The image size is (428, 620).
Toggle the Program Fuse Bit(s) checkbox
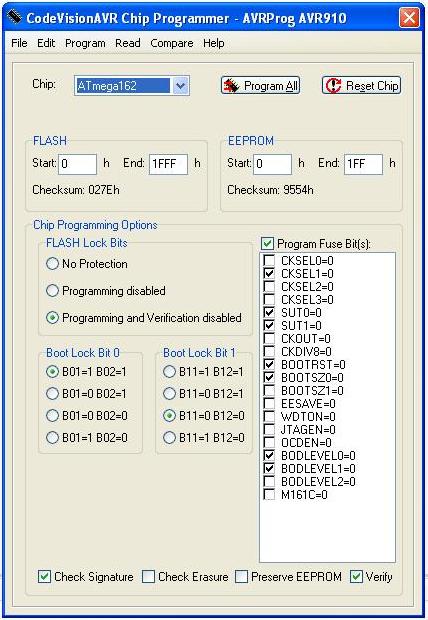pyautogui.click(x=267, y=244)
